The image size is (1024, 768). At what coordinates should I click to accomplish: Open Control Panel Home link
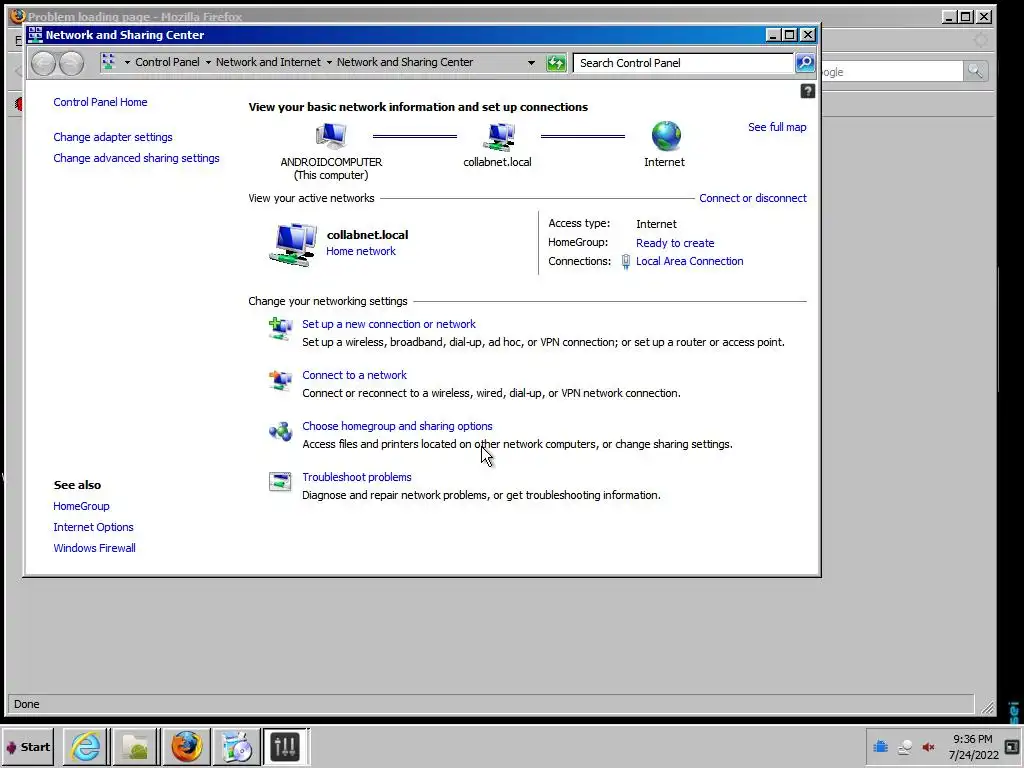(x=100, y=102)
